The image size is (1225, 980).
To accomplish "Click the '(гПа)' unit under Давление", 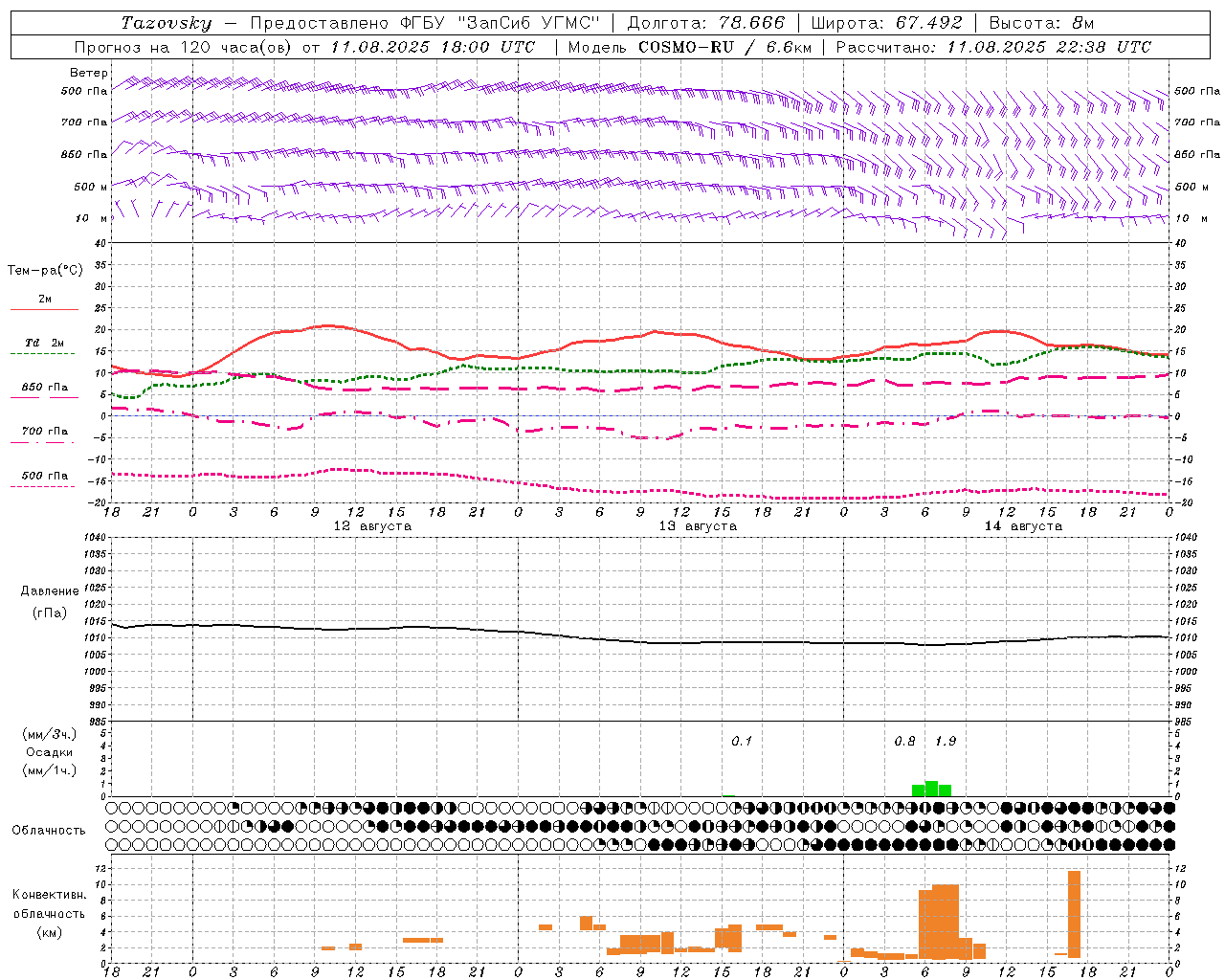I will (x=50, y=612).
